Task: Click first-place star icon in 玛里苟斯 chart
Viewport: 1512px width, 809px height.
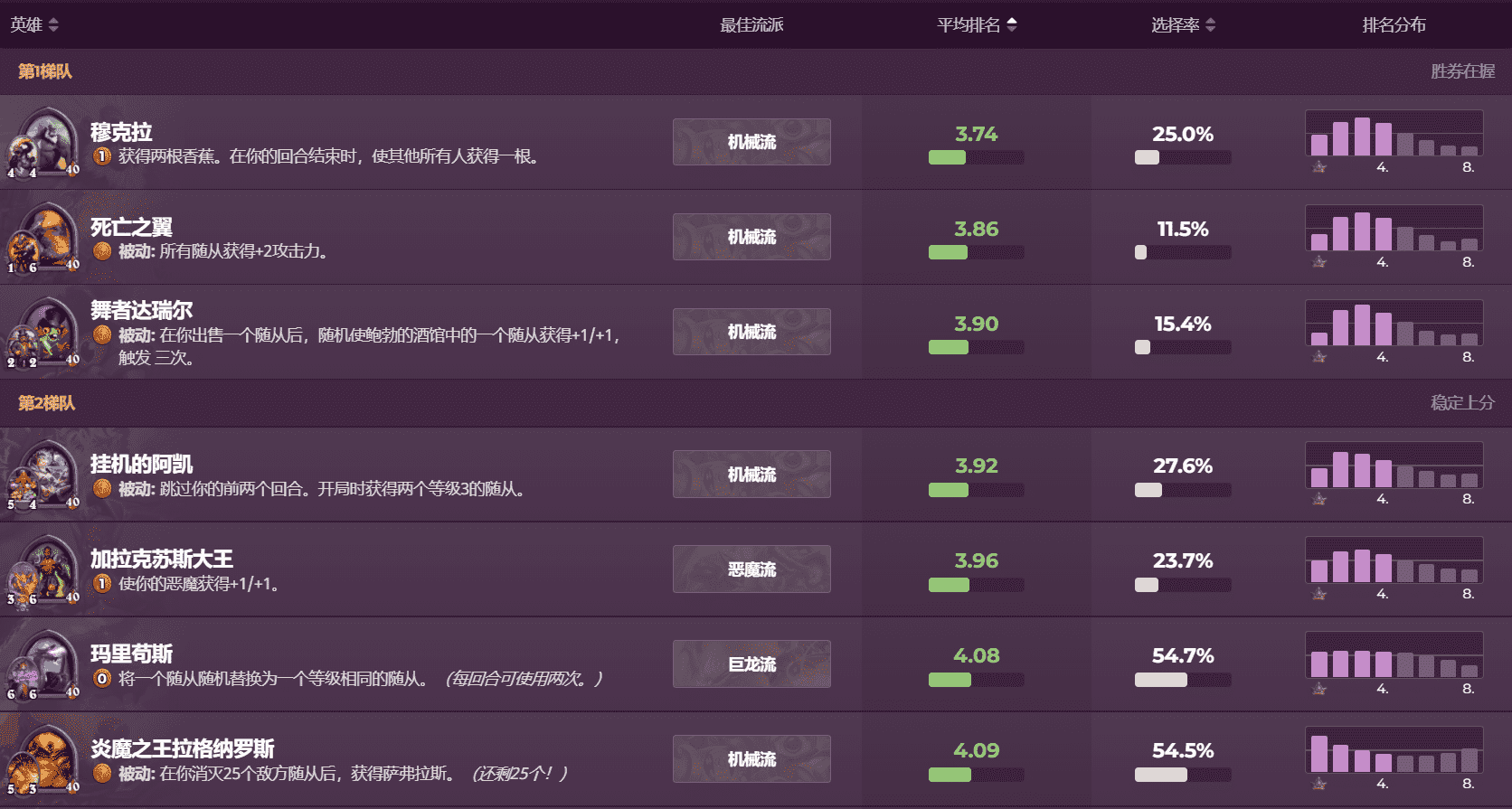Action: (1319, 689)
